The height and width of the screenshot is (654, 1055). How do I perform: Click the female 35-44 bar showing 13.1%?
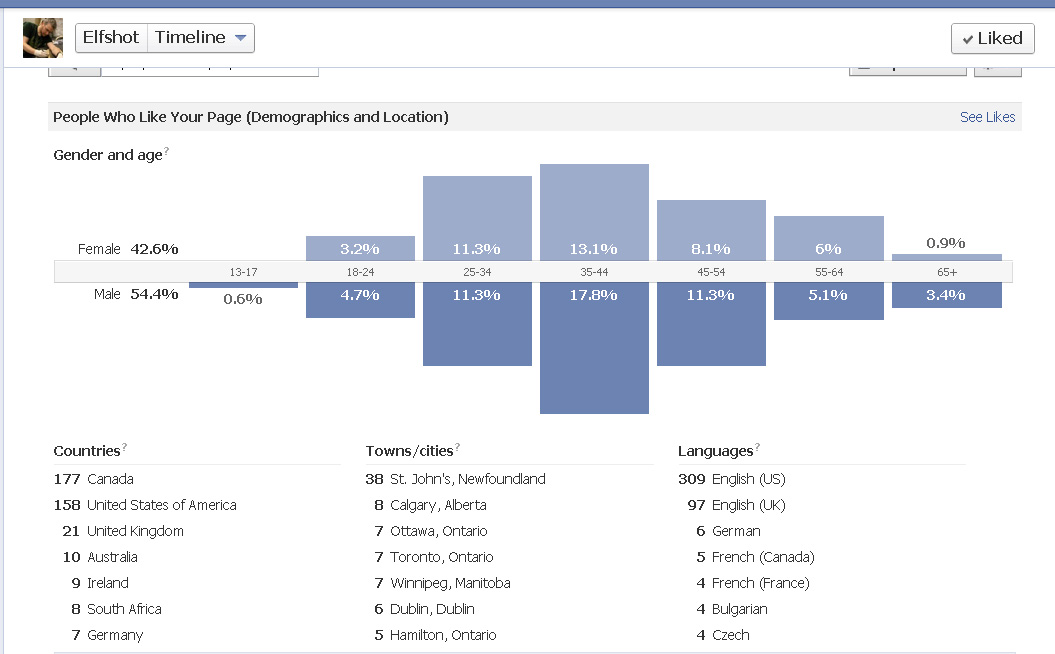[x=594, y=212]
